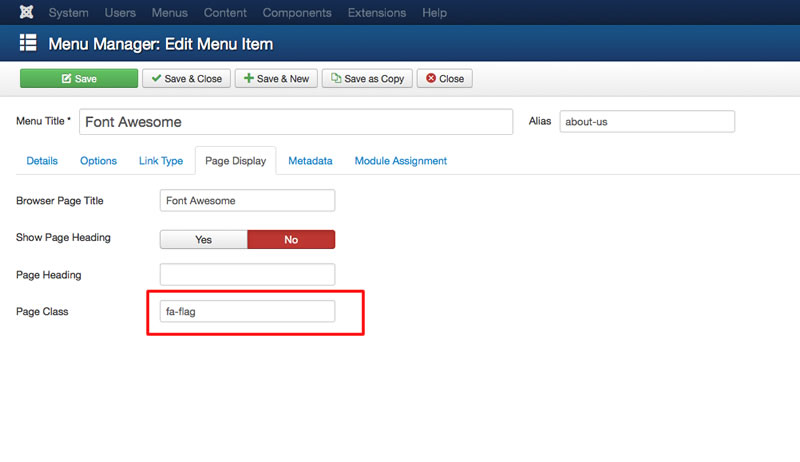Open the Content menu
Image resolution: width=800 pixels, height=462 pixels.
[225, 13]
